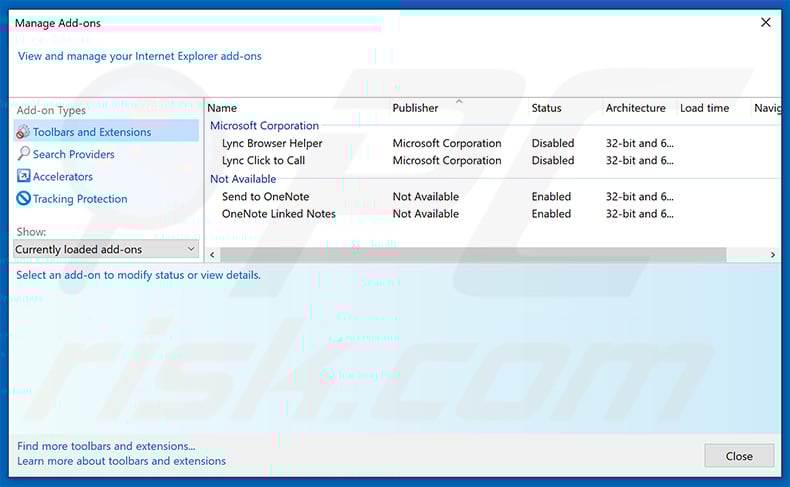Collapse the Microsoft Corporation group header

265,125
